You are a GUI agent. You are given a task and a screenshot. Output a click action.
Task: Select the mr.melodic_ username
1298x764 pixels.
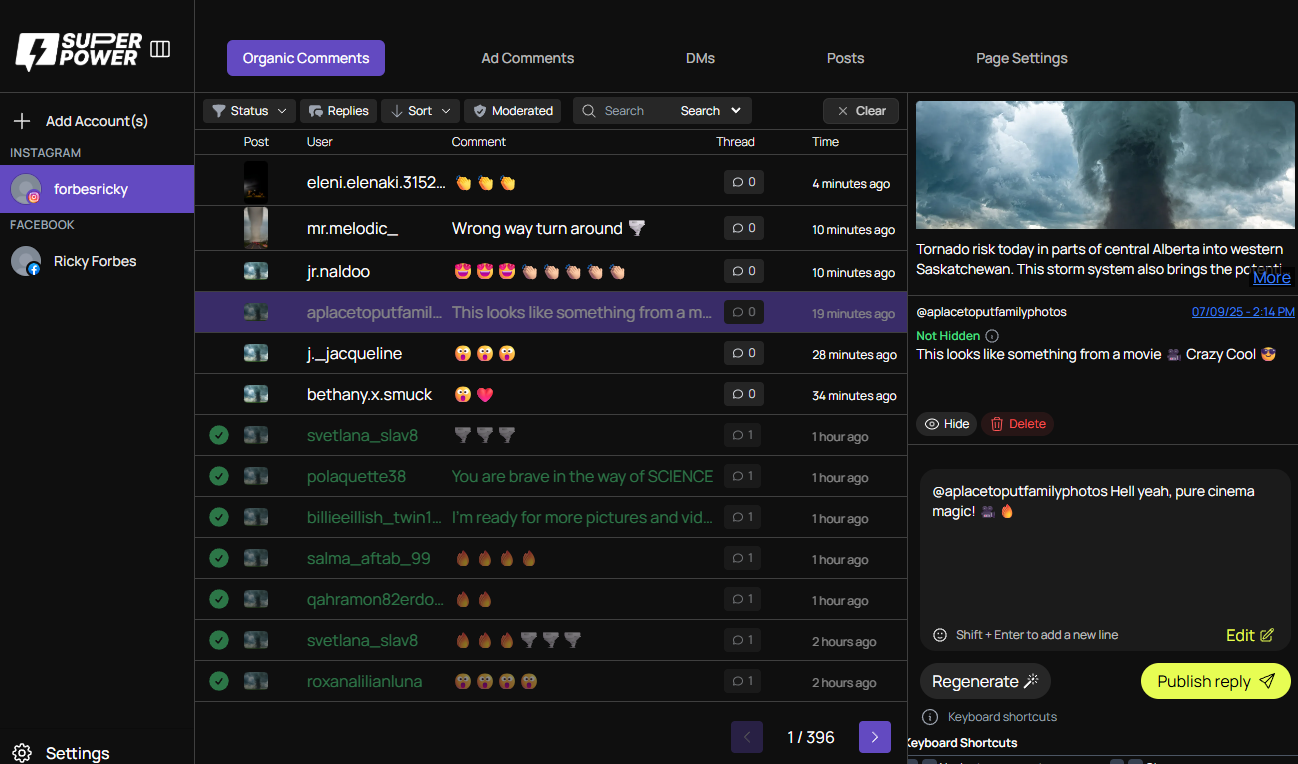pyautogui.click(x=352, y=228)
